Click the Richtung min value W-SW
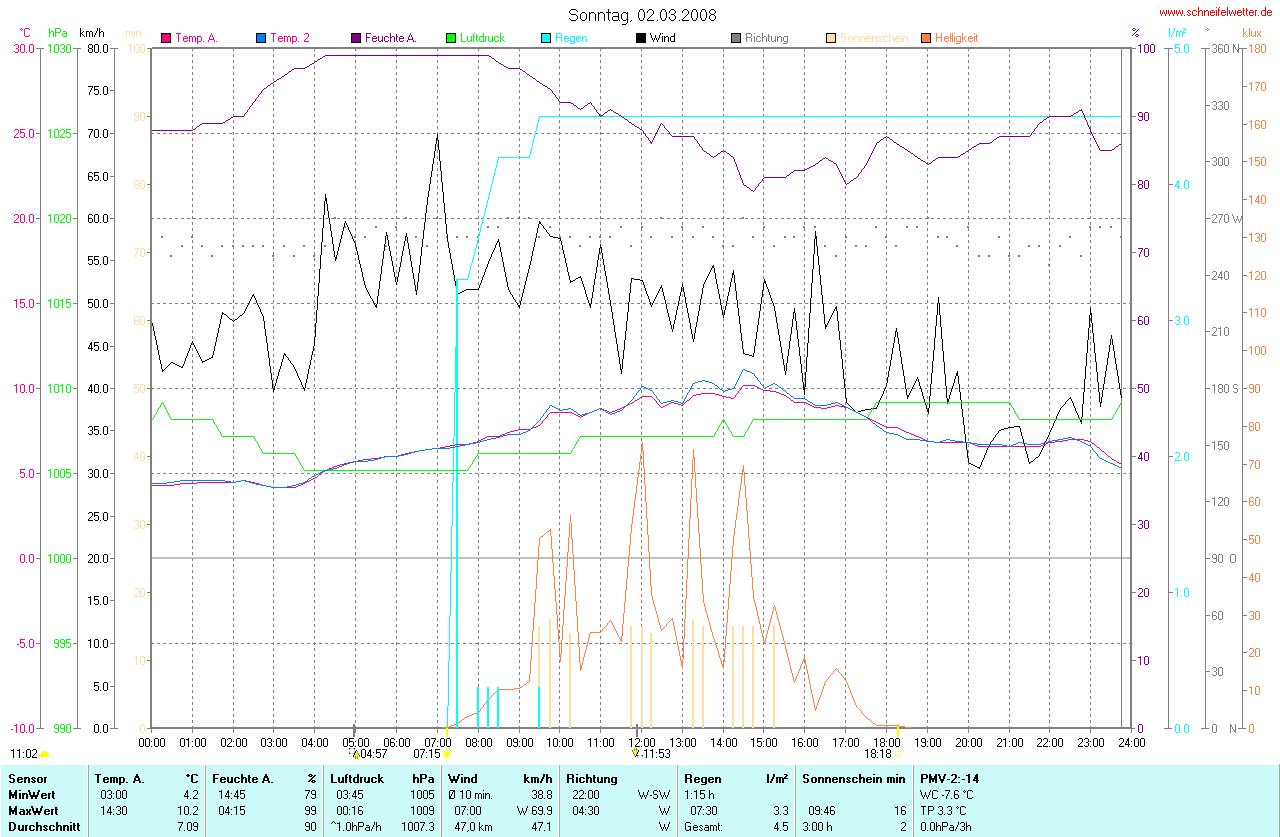1280x837 pixels. (653, 795)
